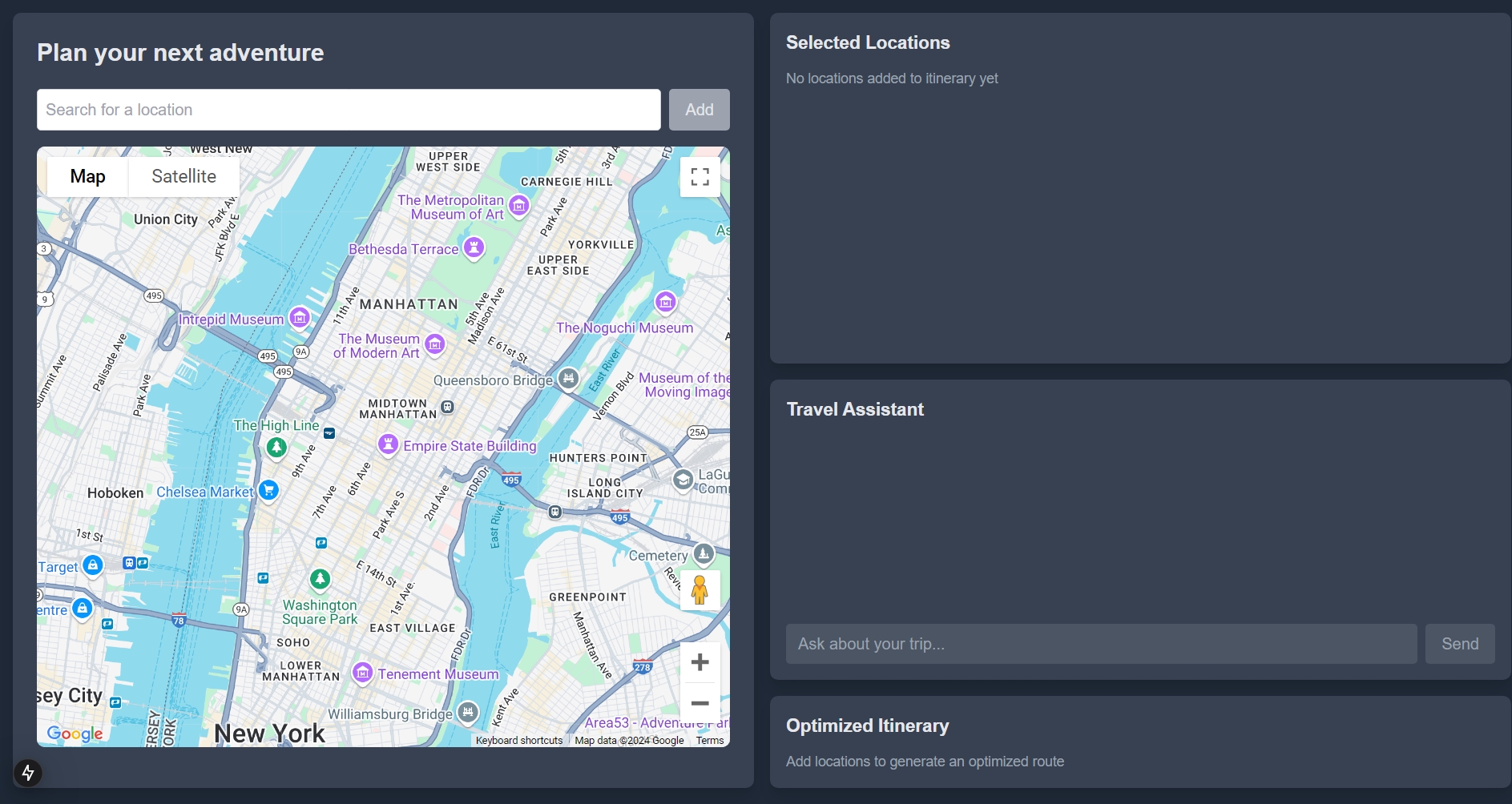Switch to Map view
The height and width of the screenshot is (804, 1512).
coord(87,176)
